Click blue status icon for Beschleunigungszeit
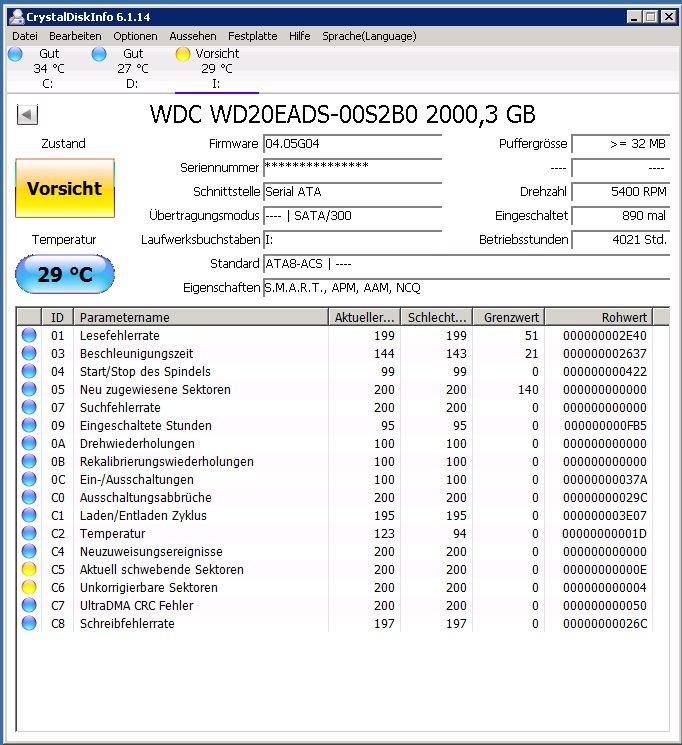 29,353
